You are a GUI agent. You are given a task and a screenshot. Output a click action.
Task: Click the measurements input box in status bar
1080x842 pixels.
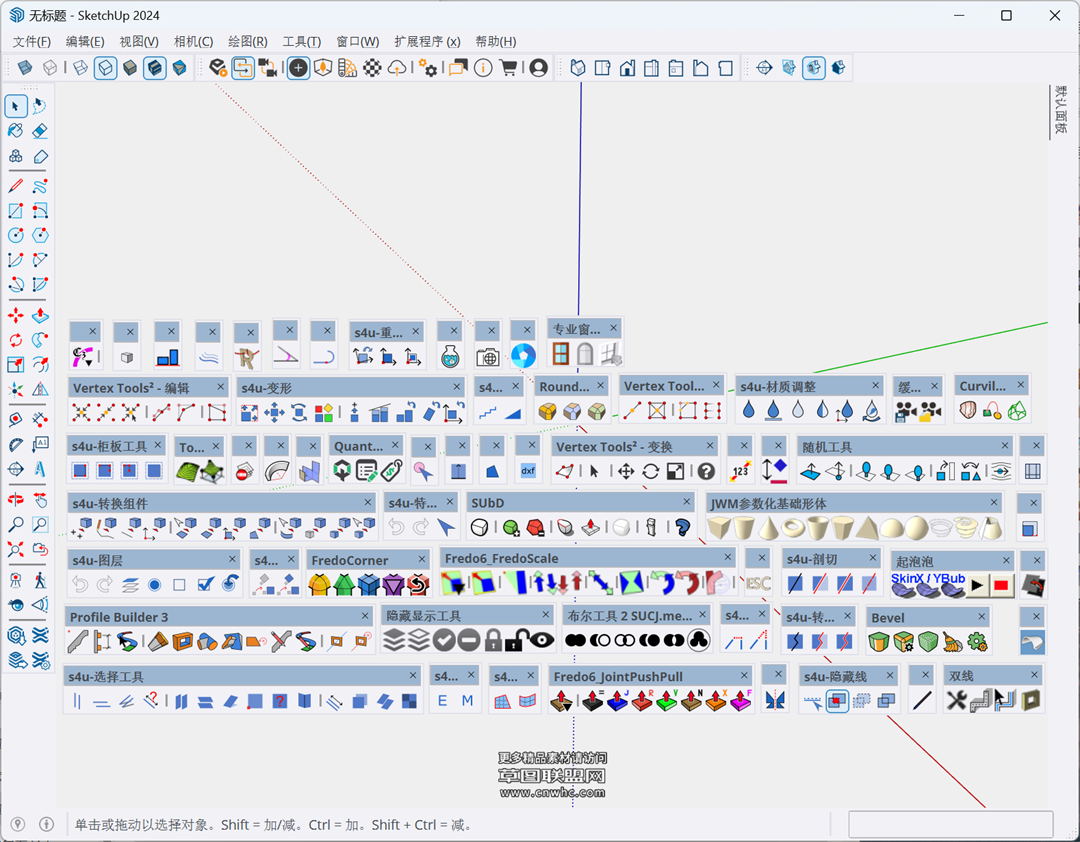click(x=950, y=824)
